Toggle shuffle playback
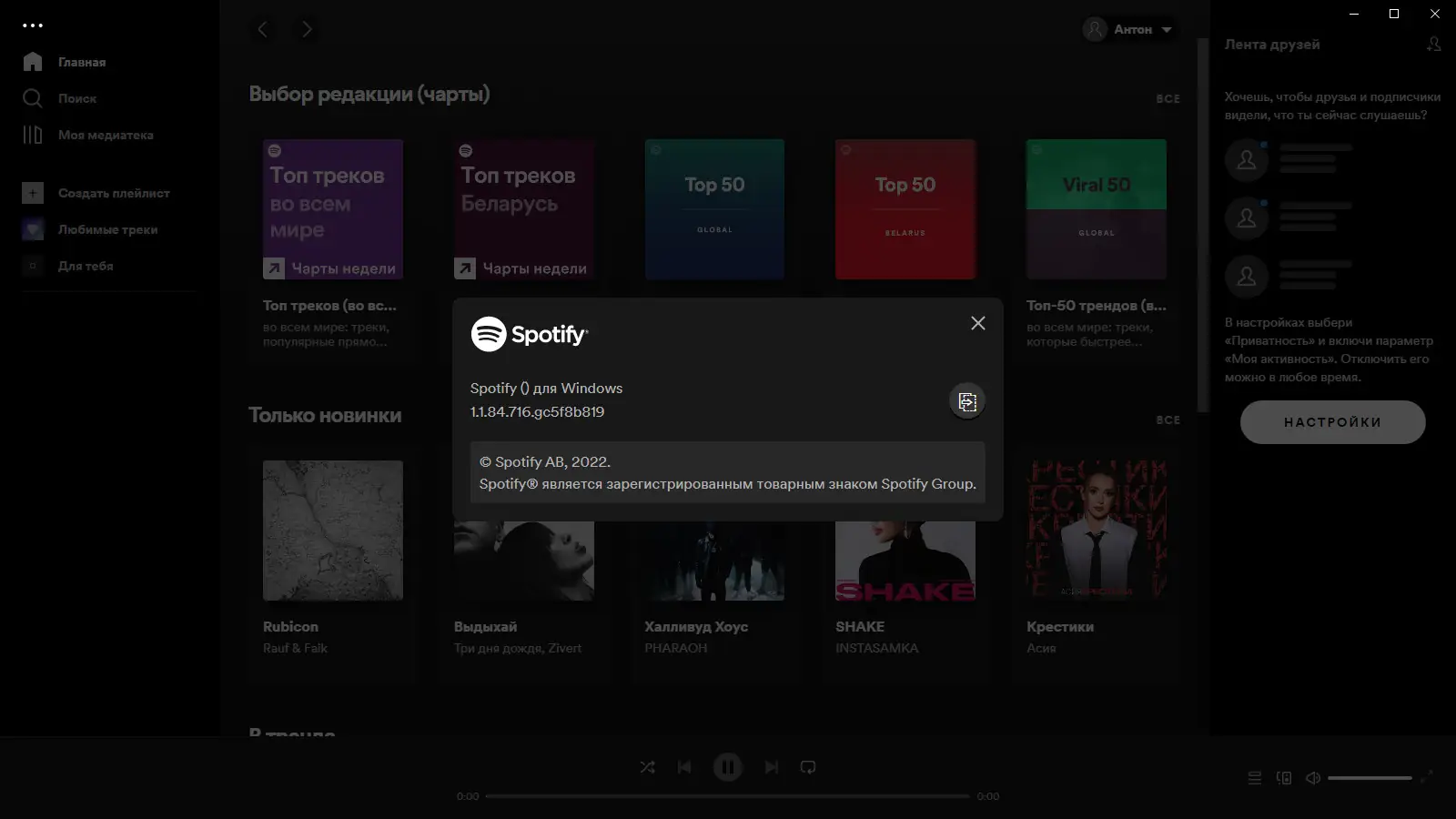This screenshot has height=819, width=1456. (x=647, y=767)
